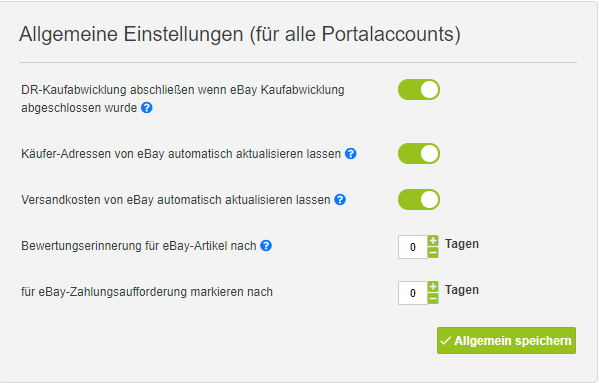The width and height of the screenshot is (599, 383).
Task: Disable DR-Kaufabwicklung abschließen toggle
Action: point(419,90)
